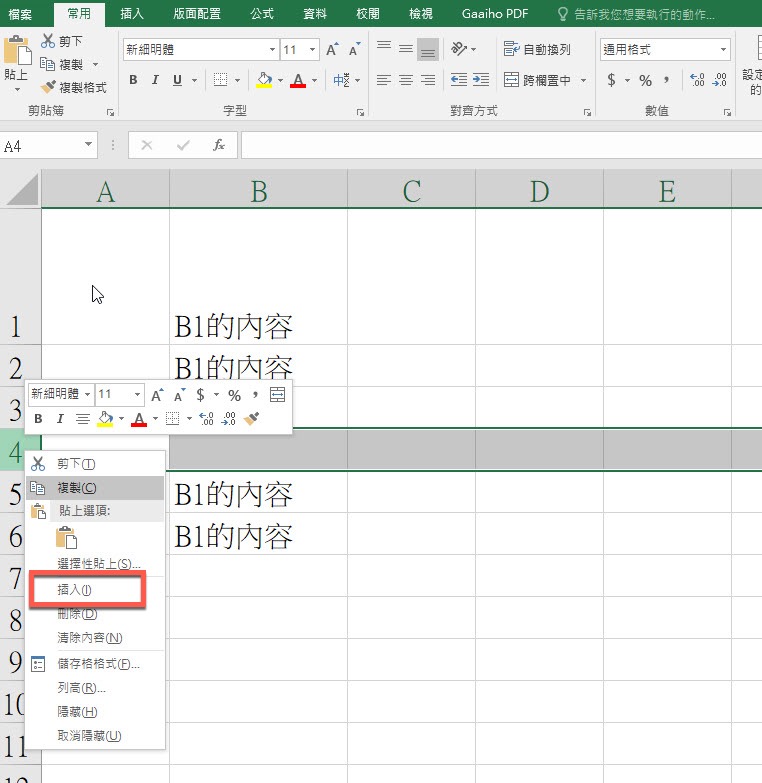Open the Gaaiho PDF tab

[494, 14]
